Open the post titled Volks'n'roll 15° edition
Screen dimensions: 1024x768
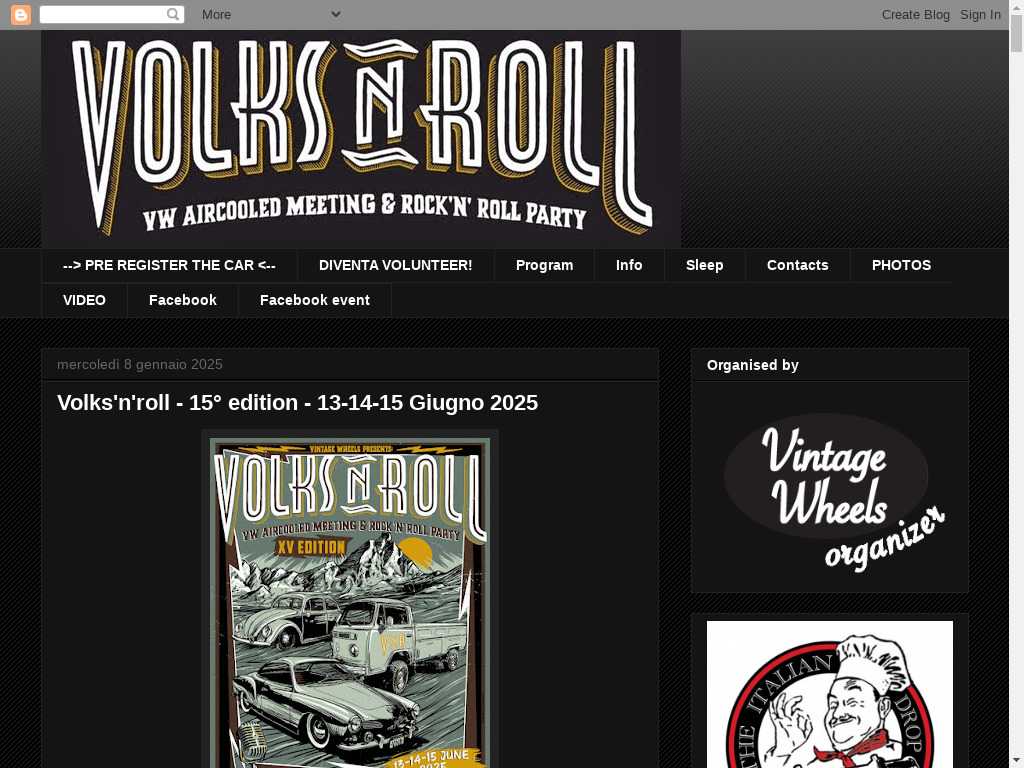tap(297, 403)
